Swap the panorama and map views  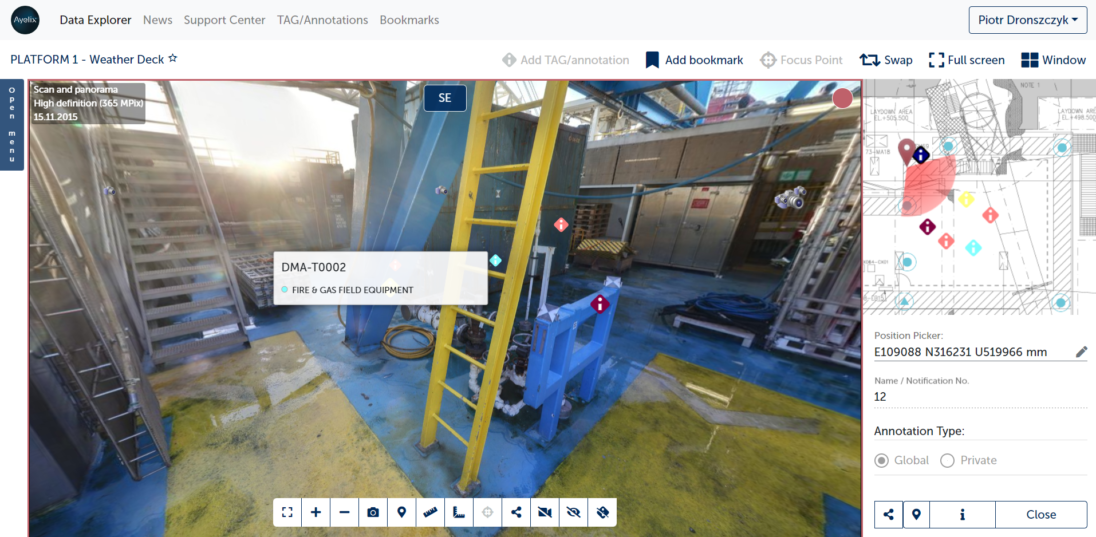click(x=886, y=60)
